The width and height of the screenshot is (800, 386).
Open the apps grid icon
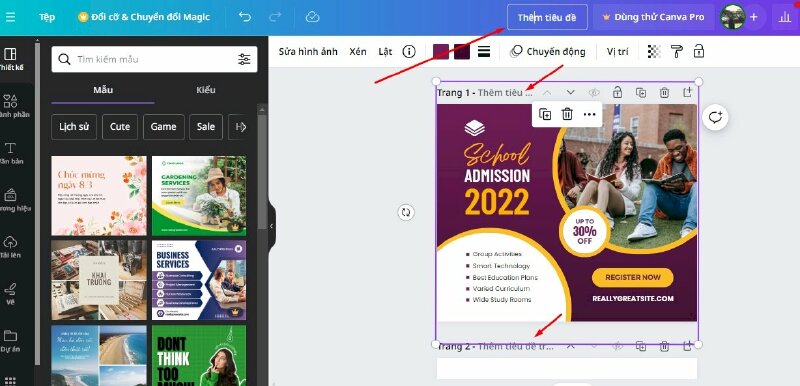click(x=10, y=381)
